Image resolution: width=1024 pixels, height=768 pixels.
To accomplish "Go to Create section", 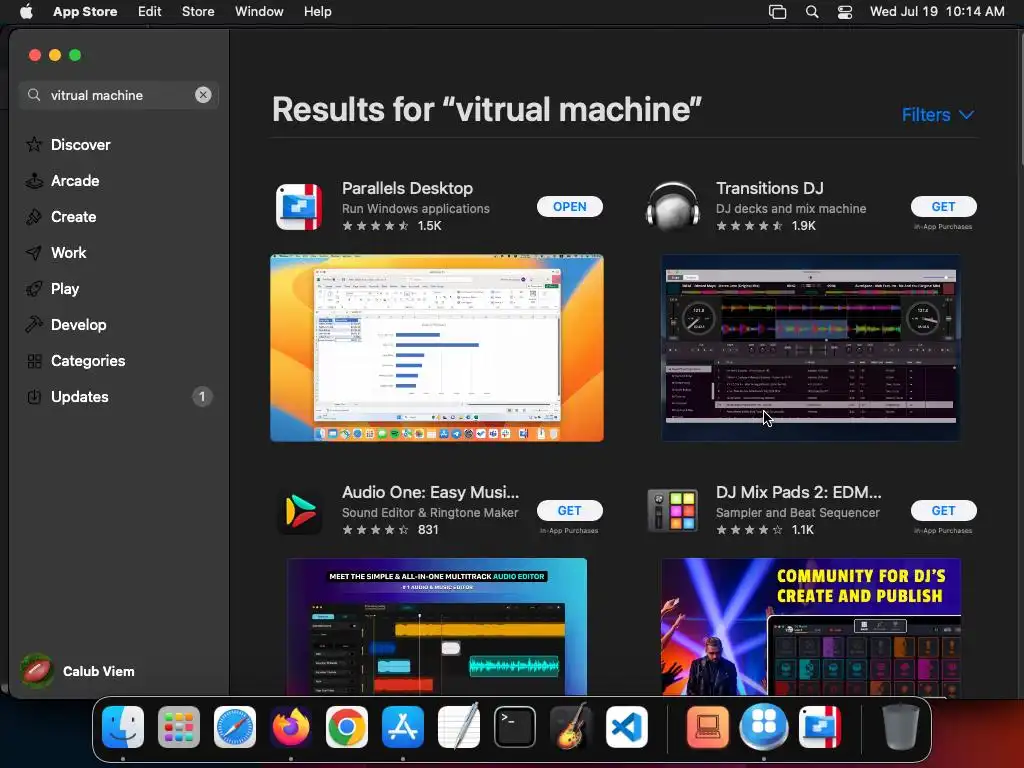I will pos(73,217).
